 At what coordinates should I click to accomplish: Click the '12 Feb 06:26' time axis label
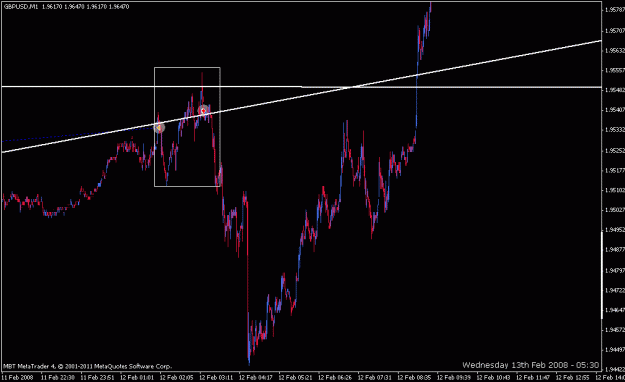(335, 377)
